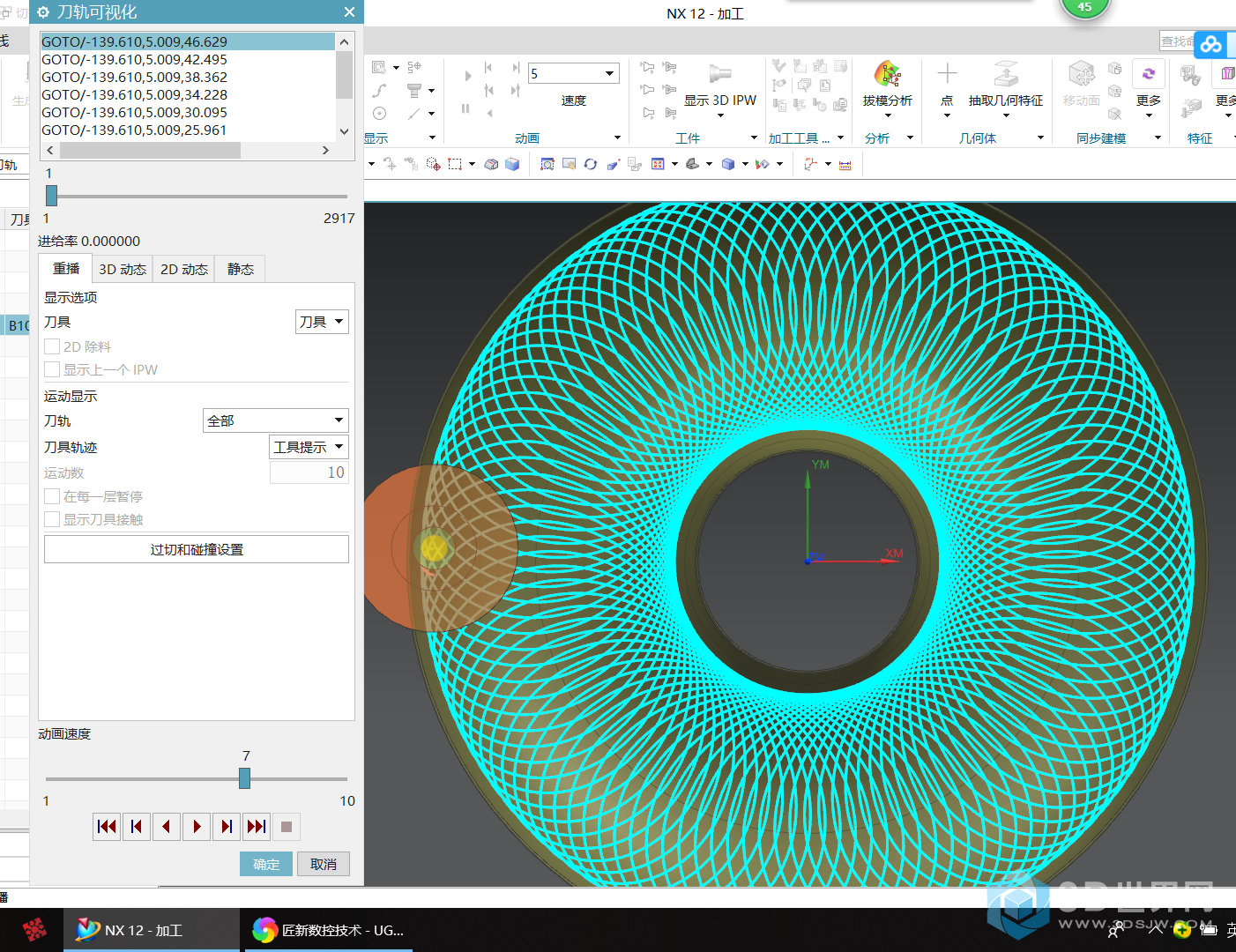This screenshot has width=1236, height=952.
Task: Click the cloud sync icon at top right
Action: point(1211,44)
